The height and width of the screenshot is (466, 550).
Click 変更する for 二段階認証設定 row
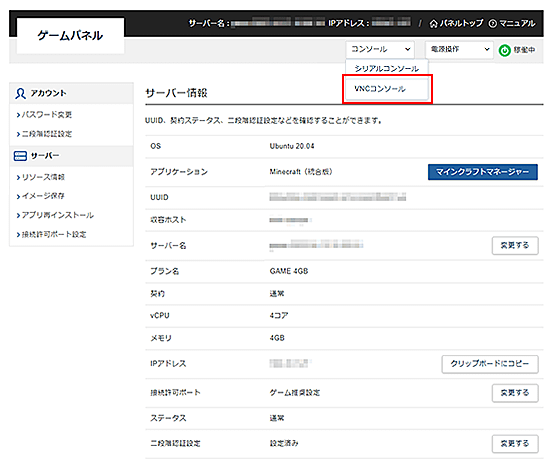(515, 444)
